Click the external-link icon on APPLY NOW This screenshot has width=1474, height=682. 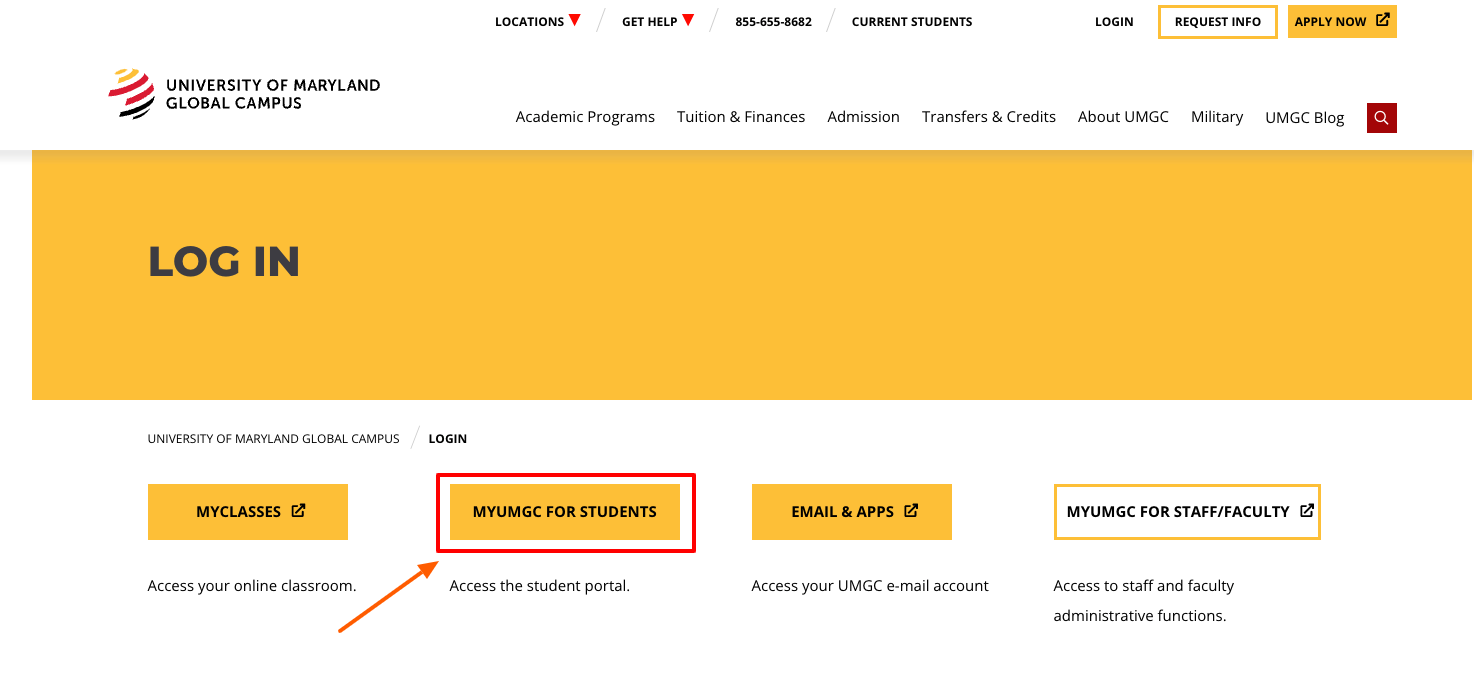[1381, 20]
